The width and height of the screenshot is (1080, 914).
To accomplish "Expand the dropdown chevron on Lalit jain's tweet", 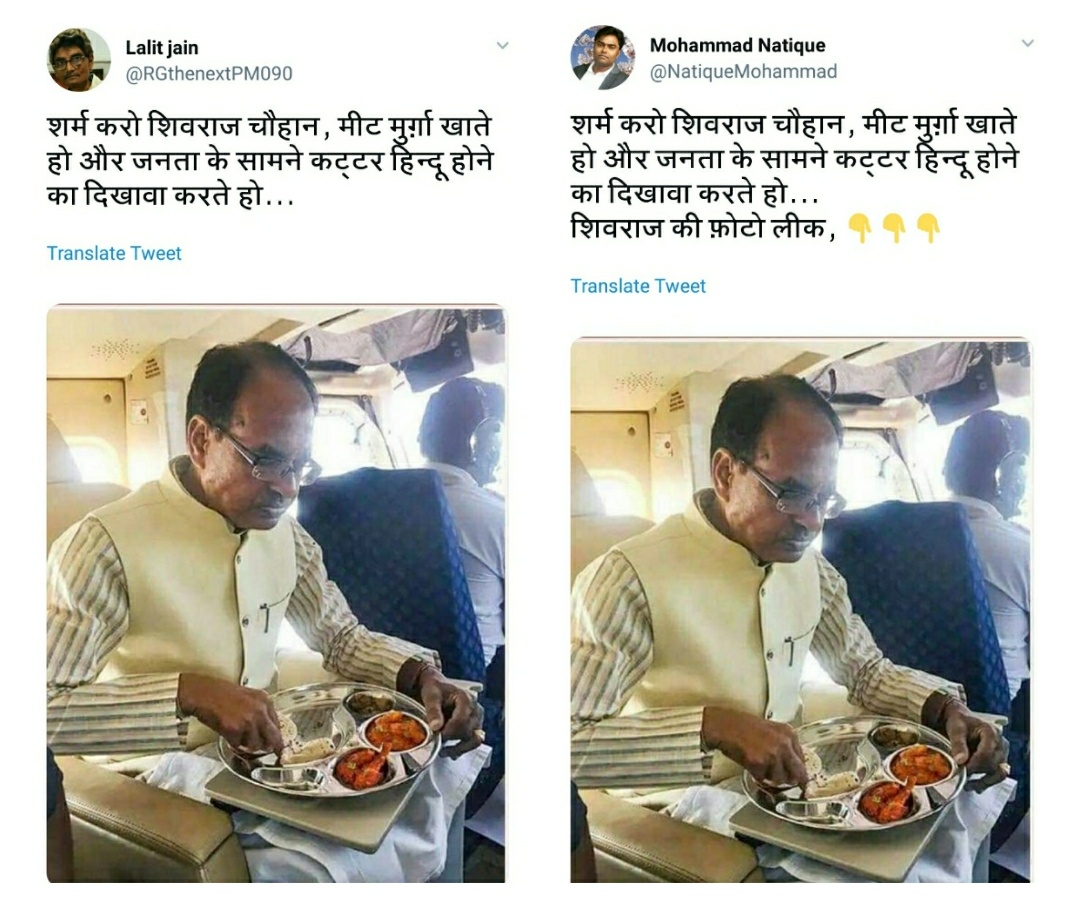I will (x=503, y=45).
